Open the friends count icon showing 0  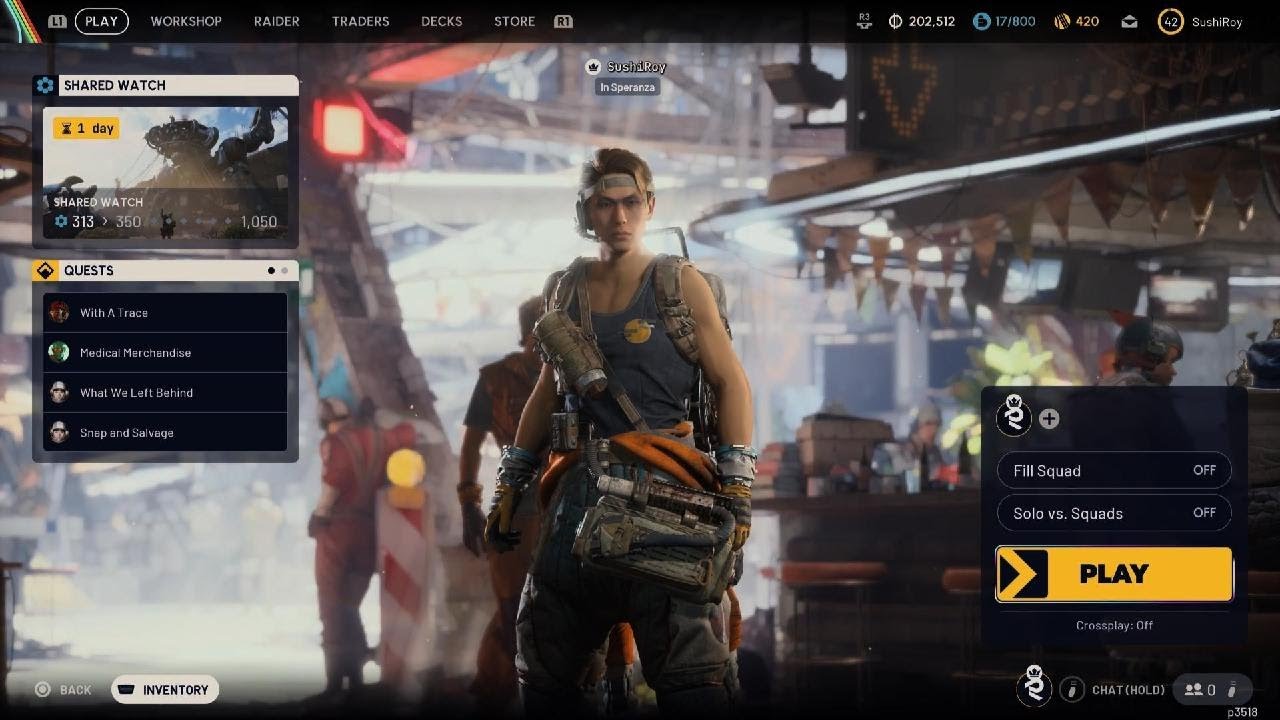tap(1200, 689)
